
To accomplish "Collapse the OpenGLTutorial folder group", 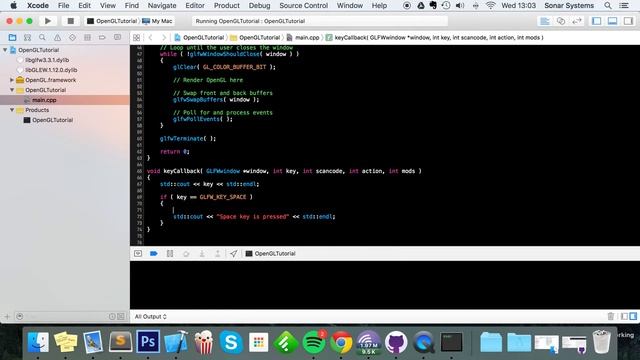I will tap(12, 90).
